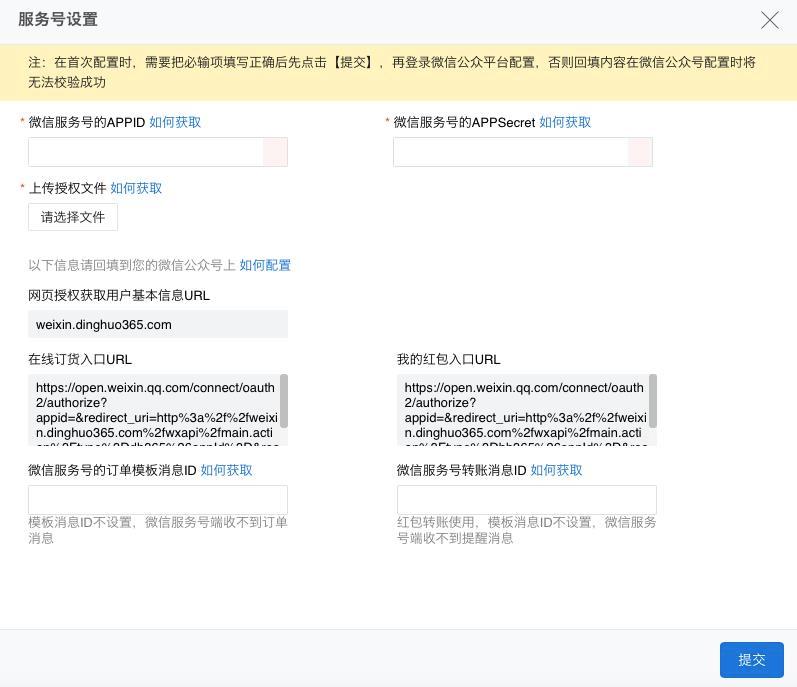Image resolution: width=797 pixels, height=687 pixels.
Task: Submit the form with 提交 button
Action: (x=751, y=660)
